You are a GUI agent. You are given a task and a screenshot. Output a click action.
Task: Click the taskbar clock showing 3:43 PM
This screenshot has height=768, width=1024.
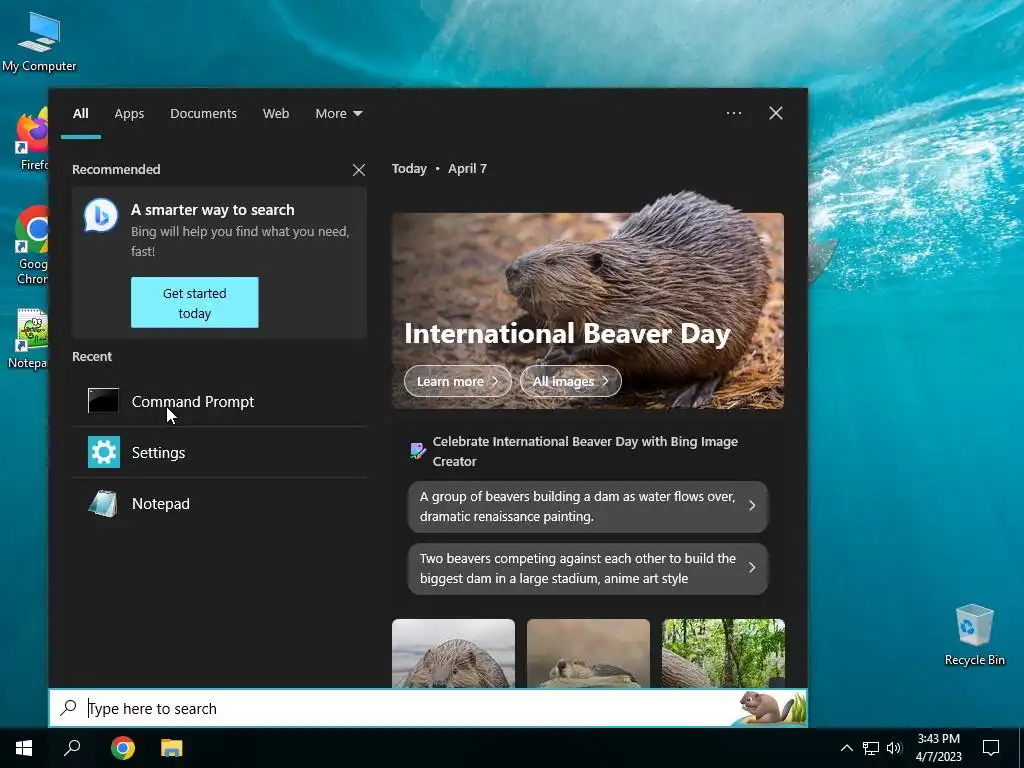coord(938,748)
